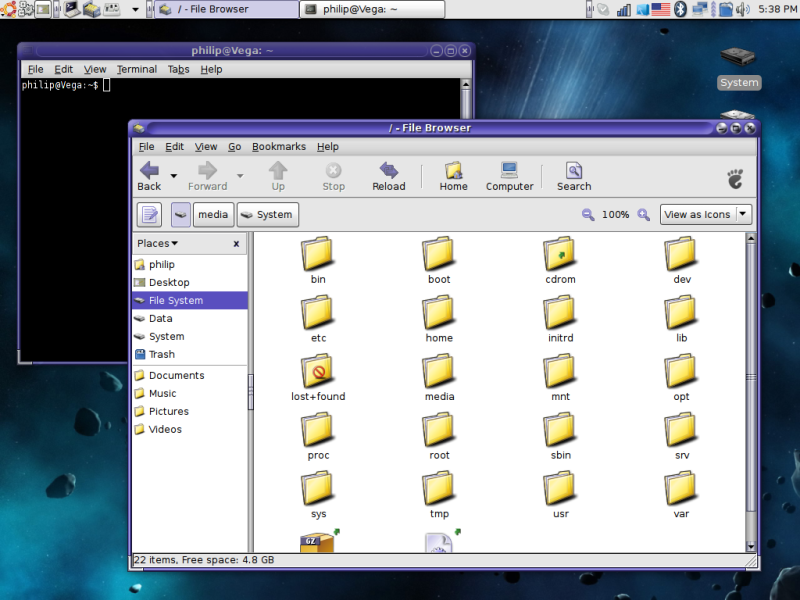This screenshot has width=800, height=600.
Task: Select the root drive path button
Action: pyautogui.click(x=181, y=215)
